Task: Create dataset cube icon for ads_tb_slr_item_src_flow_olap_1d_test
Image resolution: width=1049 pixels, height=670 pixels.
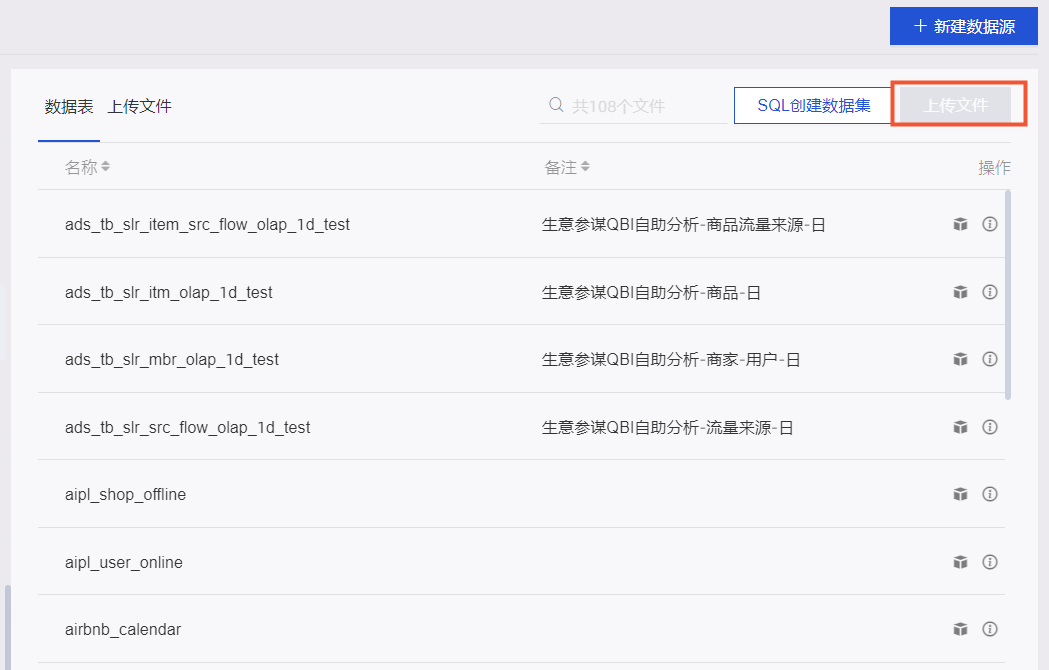Action: click(x=960, y=224)
